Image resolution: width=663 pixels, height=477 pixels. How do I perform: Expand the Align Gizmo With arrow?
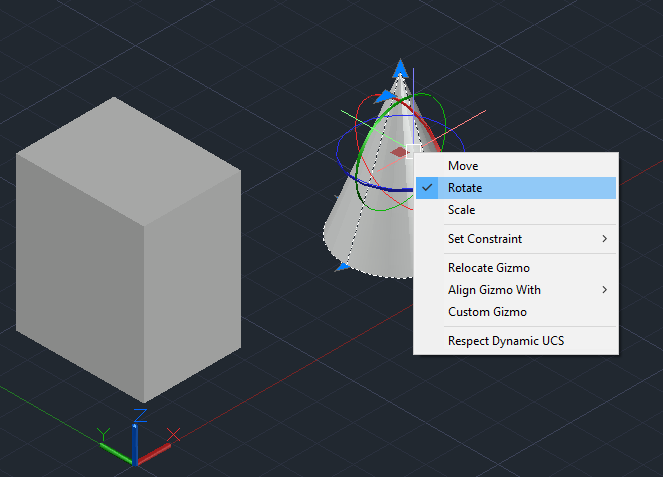tap(605, 290)
